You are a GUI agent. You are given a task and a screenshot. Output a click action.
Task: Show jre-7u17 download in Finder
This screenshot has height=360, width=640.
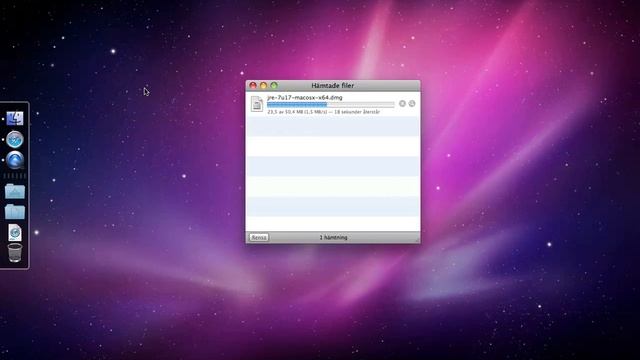(412, 104)
